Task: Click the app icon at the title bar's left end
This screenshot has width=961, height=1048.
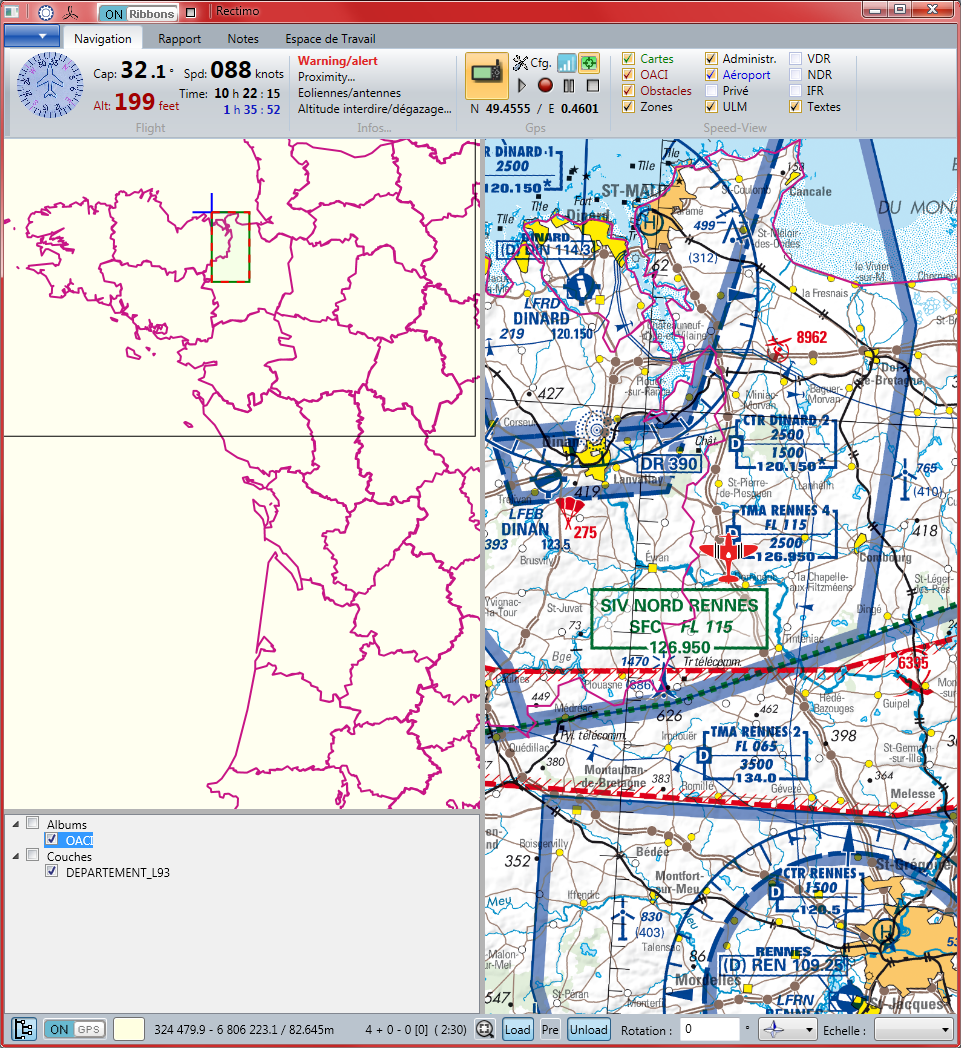Action: pyautogui.click(x=11, y=11)
